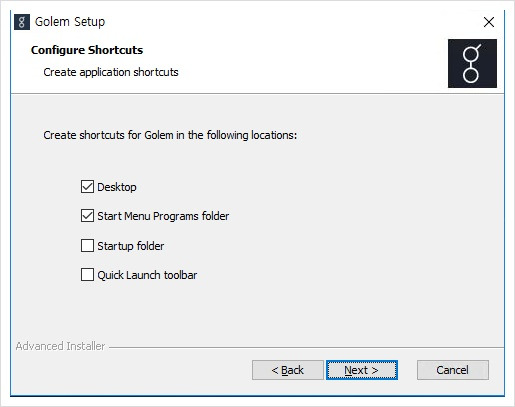Click the Advanced Installer branding text
Viewport: 515px width, 407px height.
60,346
